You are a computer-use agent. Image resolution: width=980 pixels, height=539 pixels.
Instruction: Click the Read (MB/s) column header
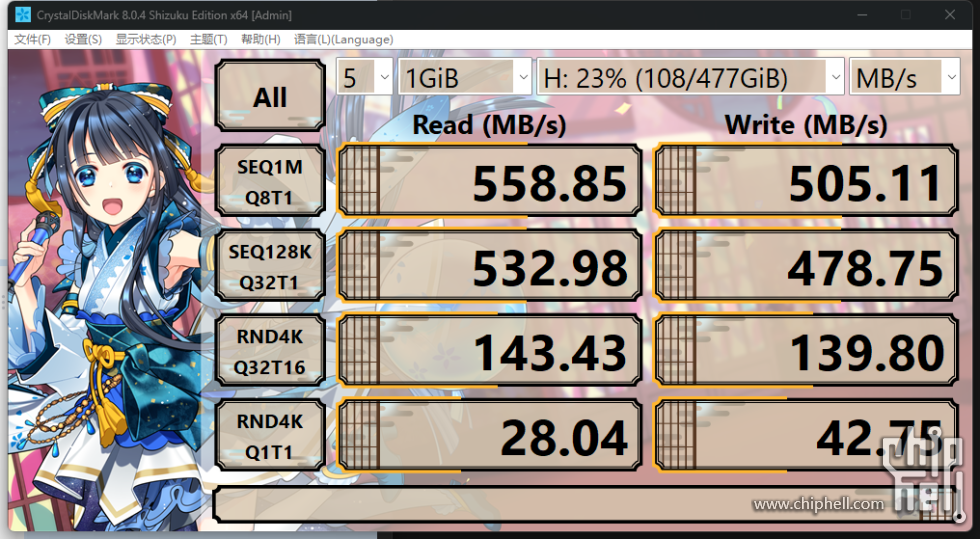coord(489,124)
